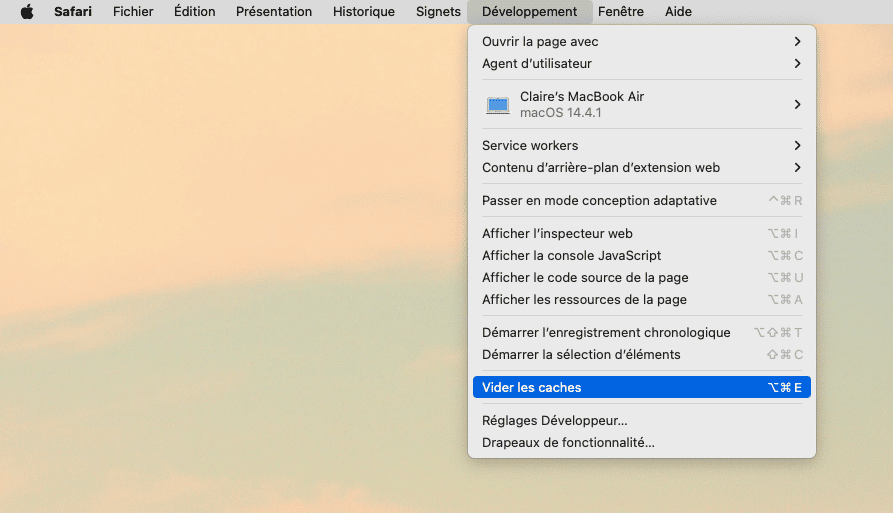Expand the Agent d'utilisateur submenu

(x=642, y=64)
